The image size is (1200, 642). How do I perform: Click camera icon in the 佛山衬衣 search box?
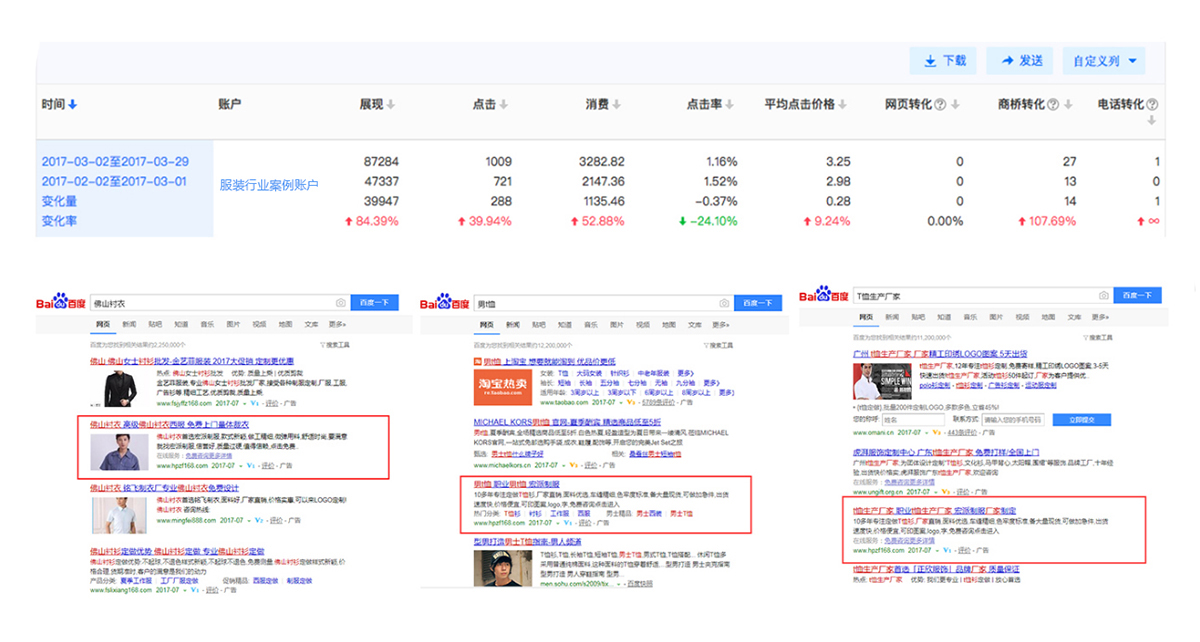tap(341, 302)
